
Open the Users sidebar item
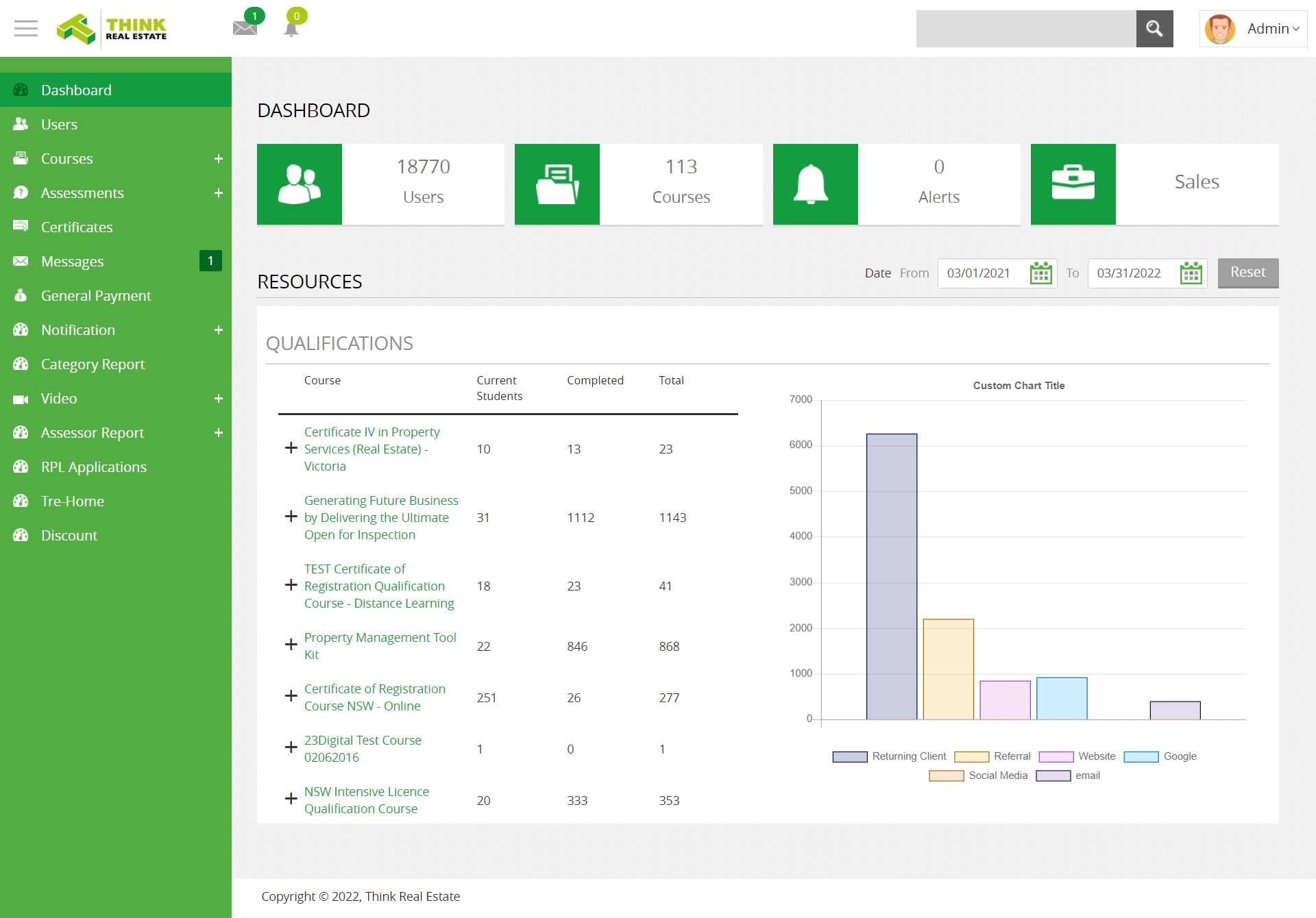click(x=116, y=124)
